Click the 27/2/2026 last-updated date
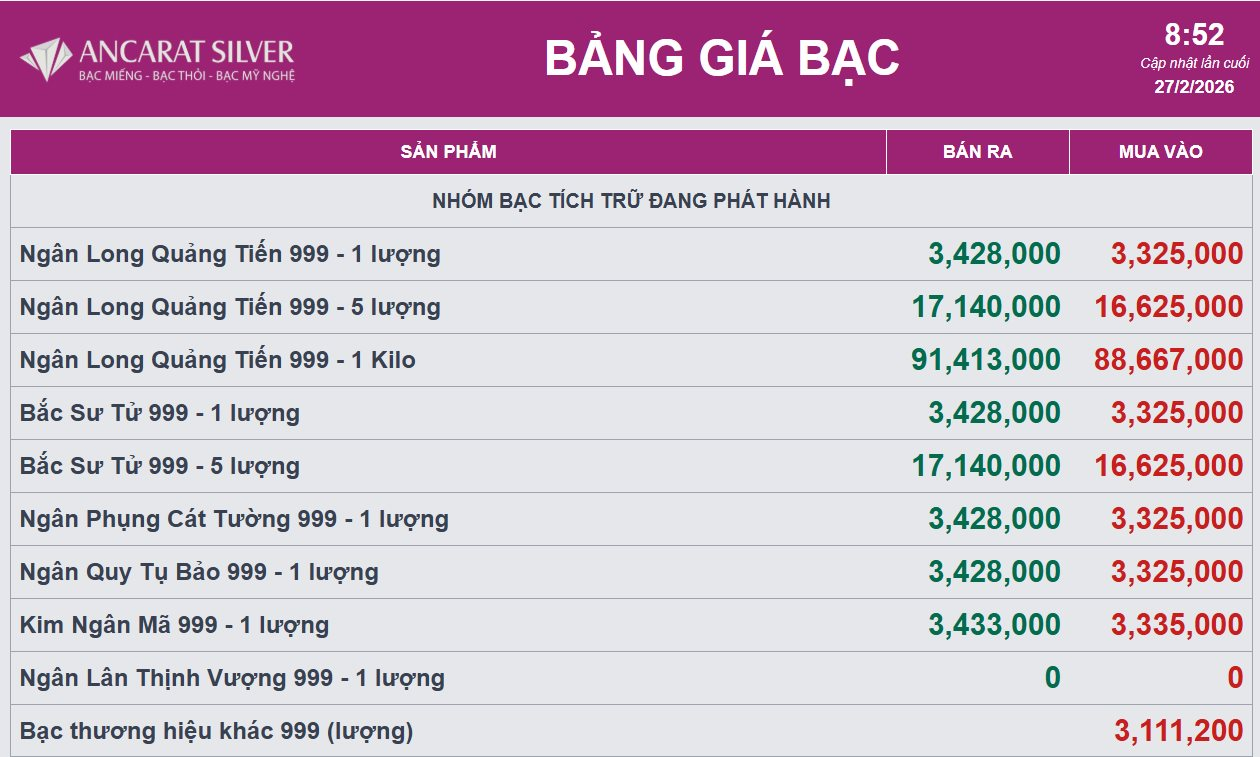 pyautogui.click(x=1194, y=87)
